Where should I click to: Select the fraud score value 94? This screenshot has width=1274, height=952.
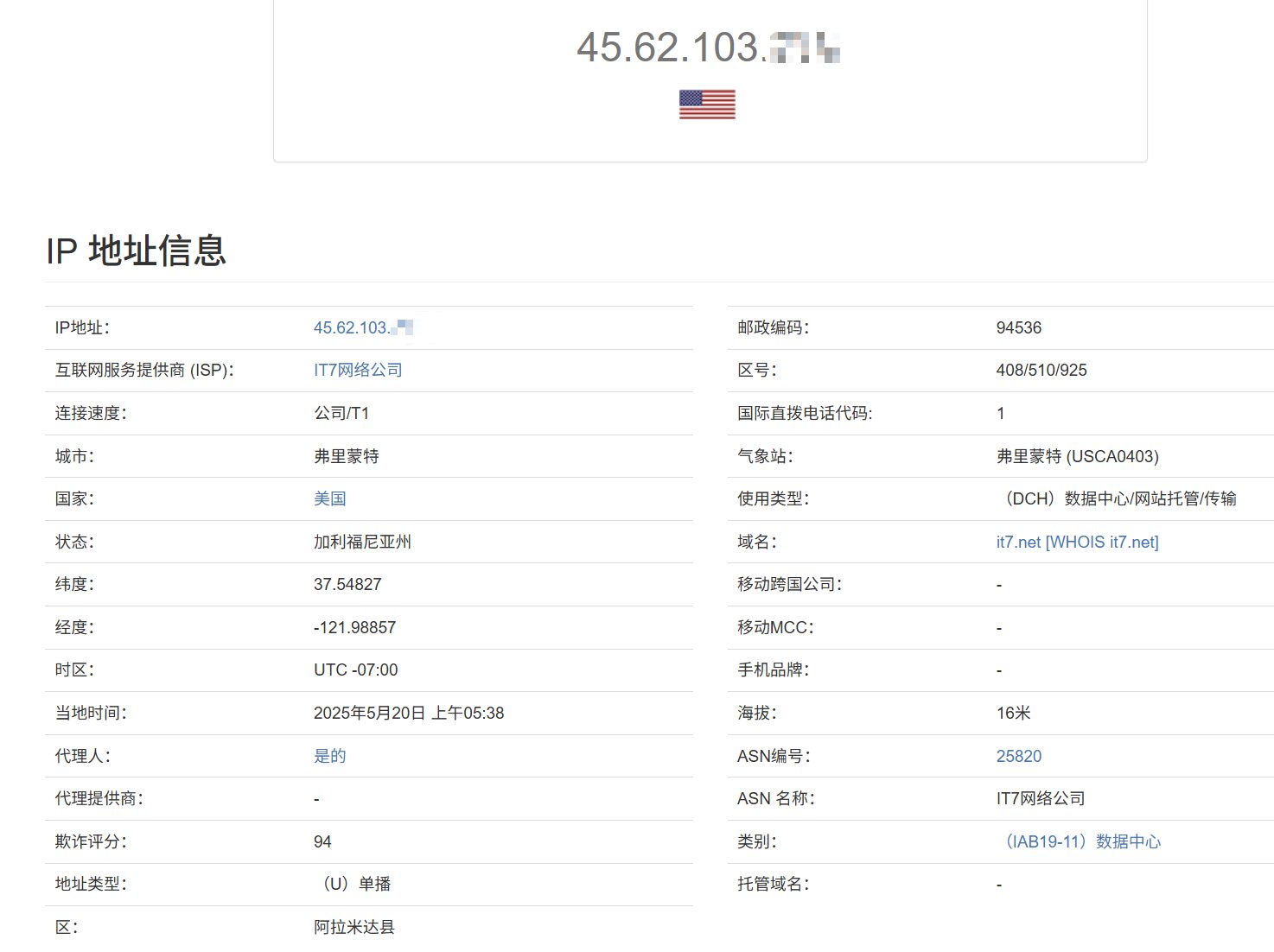[322, 841]
